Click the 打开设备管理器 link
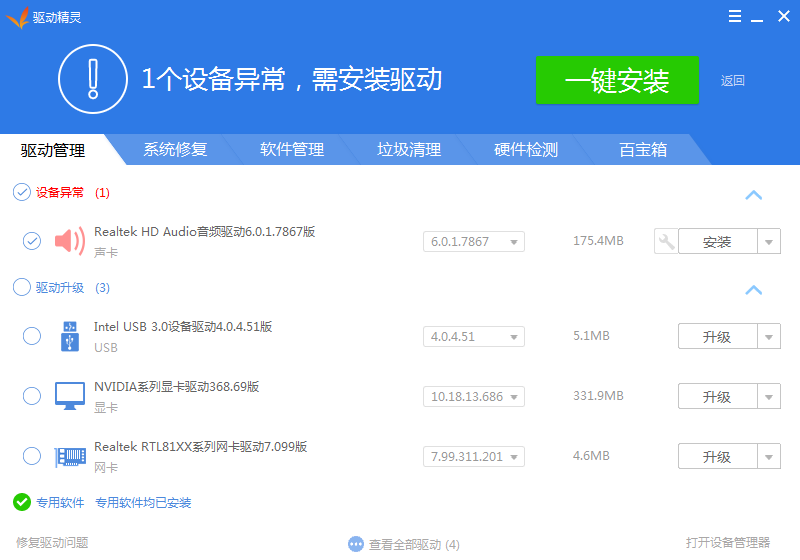 (728, 543)
